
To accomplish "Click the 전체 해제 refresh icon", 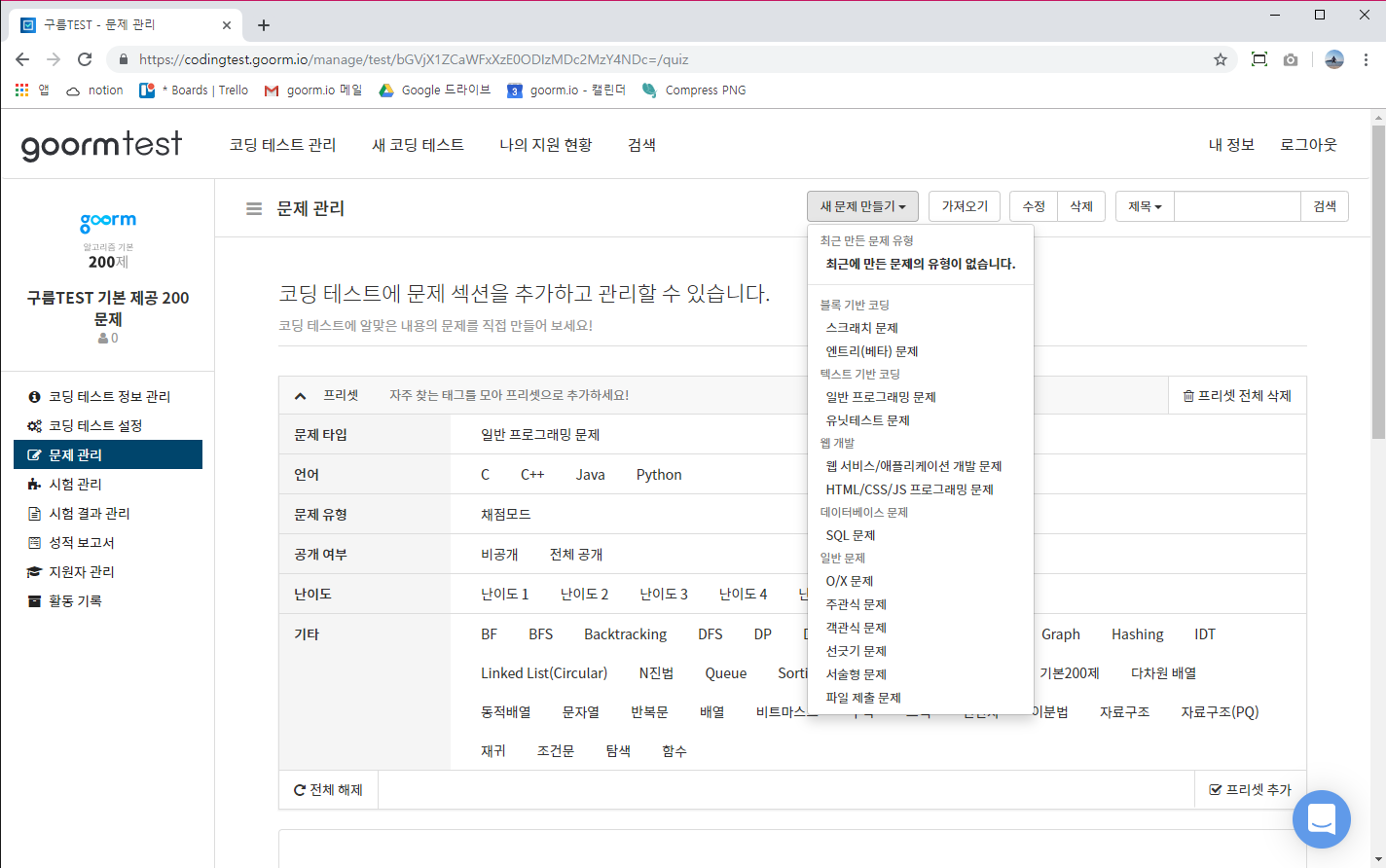I will coord(298,789).
